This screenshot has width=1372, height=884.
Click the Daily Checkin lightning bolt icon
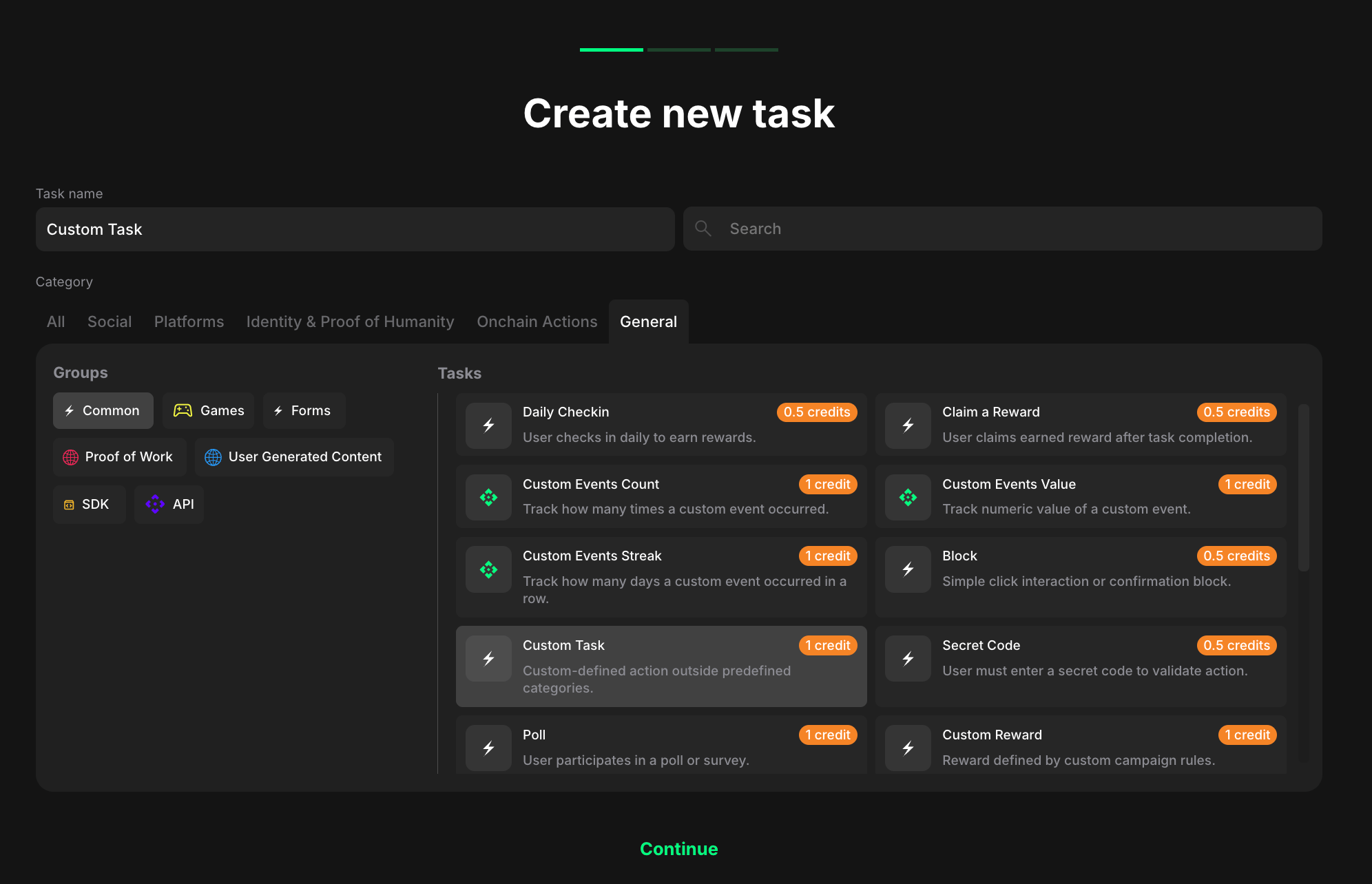(488, 425)
